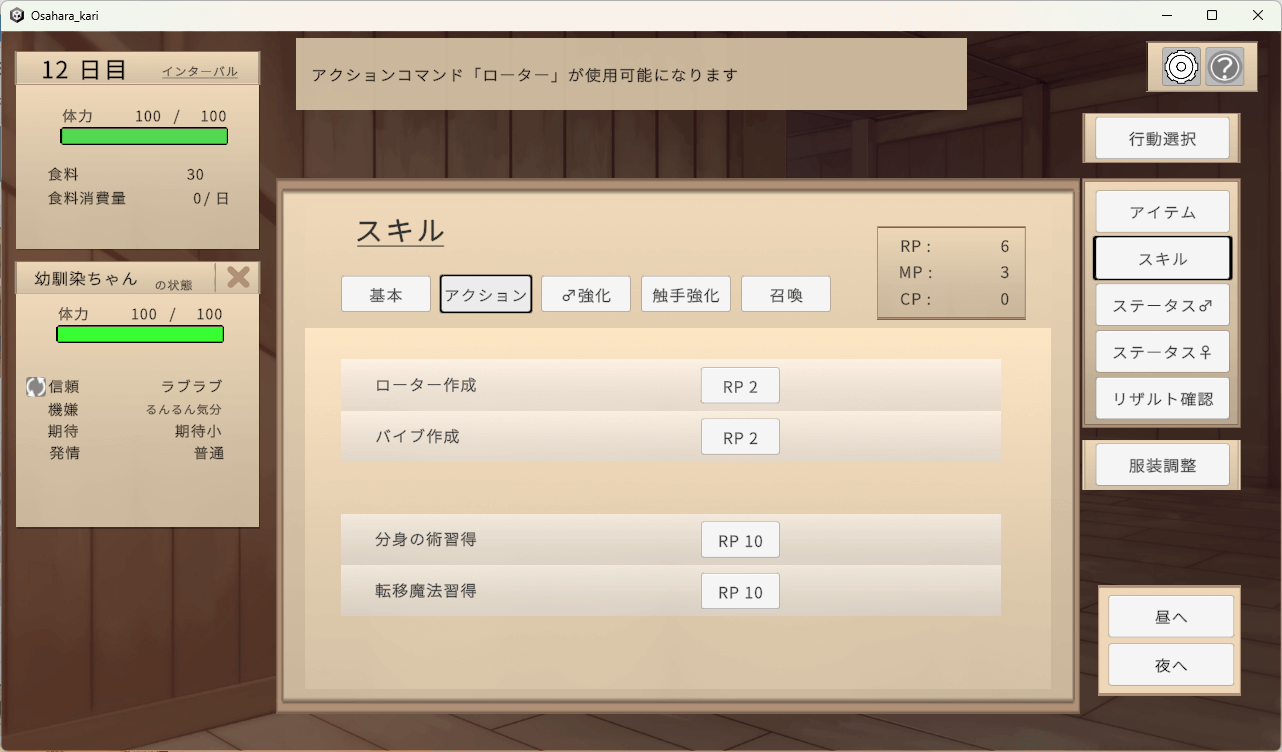Viewport: 1282px width, 752px height.
Task: Select the アクション skill tab
Action: pos(486,295)
